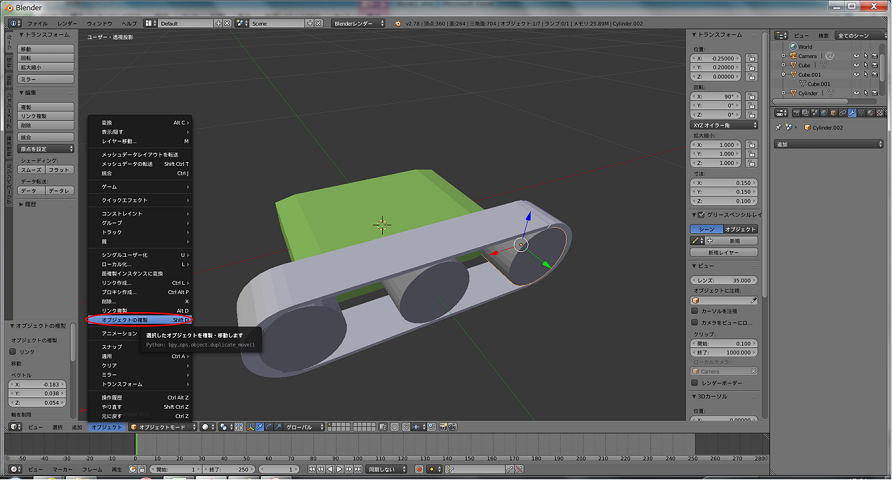Toggle visibility eye for Camera in outliner
This screenshot has width=892, height=480.
[x=857, y=56]
